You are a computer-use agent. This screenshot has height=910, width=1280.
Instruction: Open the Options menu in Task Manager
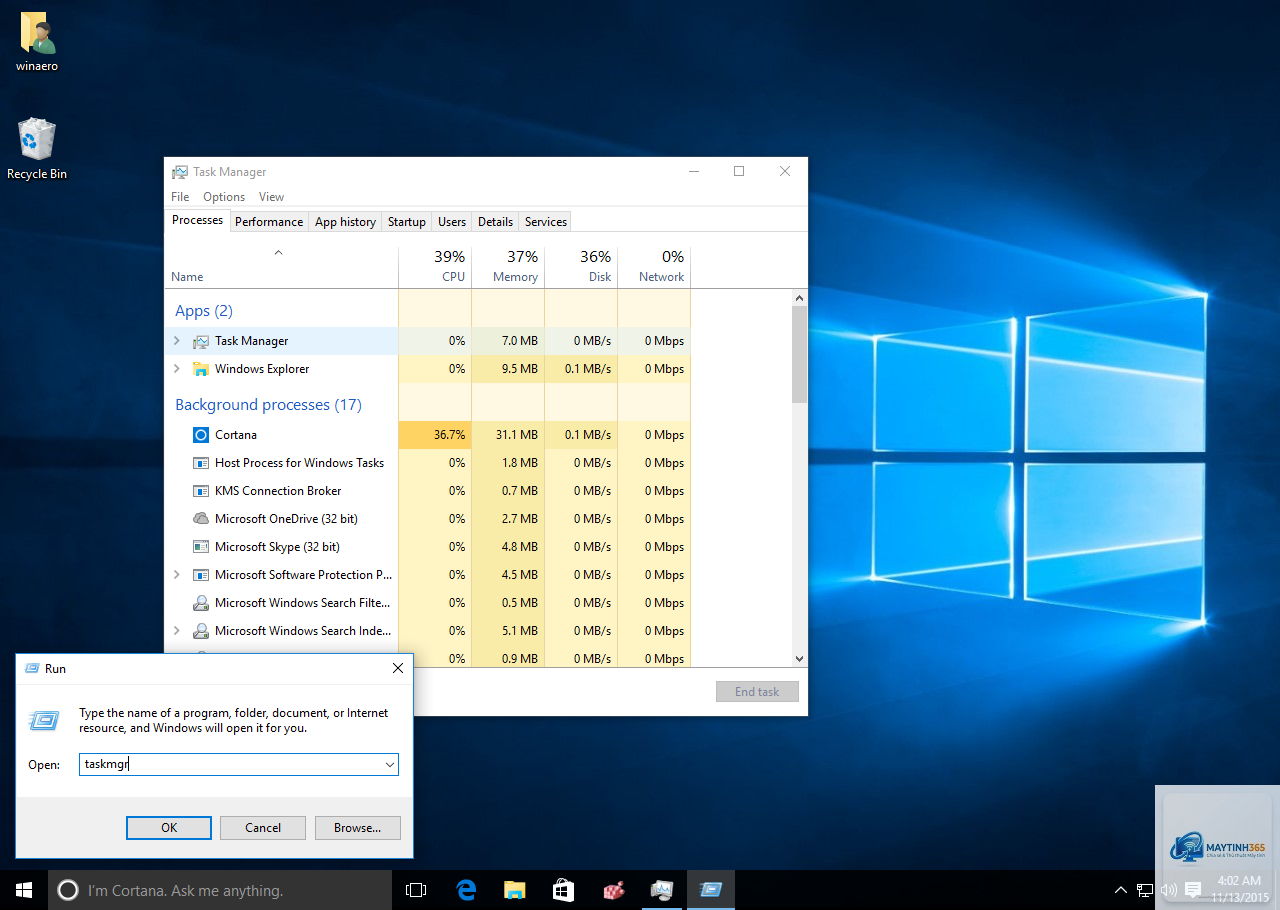click(224, 197)
